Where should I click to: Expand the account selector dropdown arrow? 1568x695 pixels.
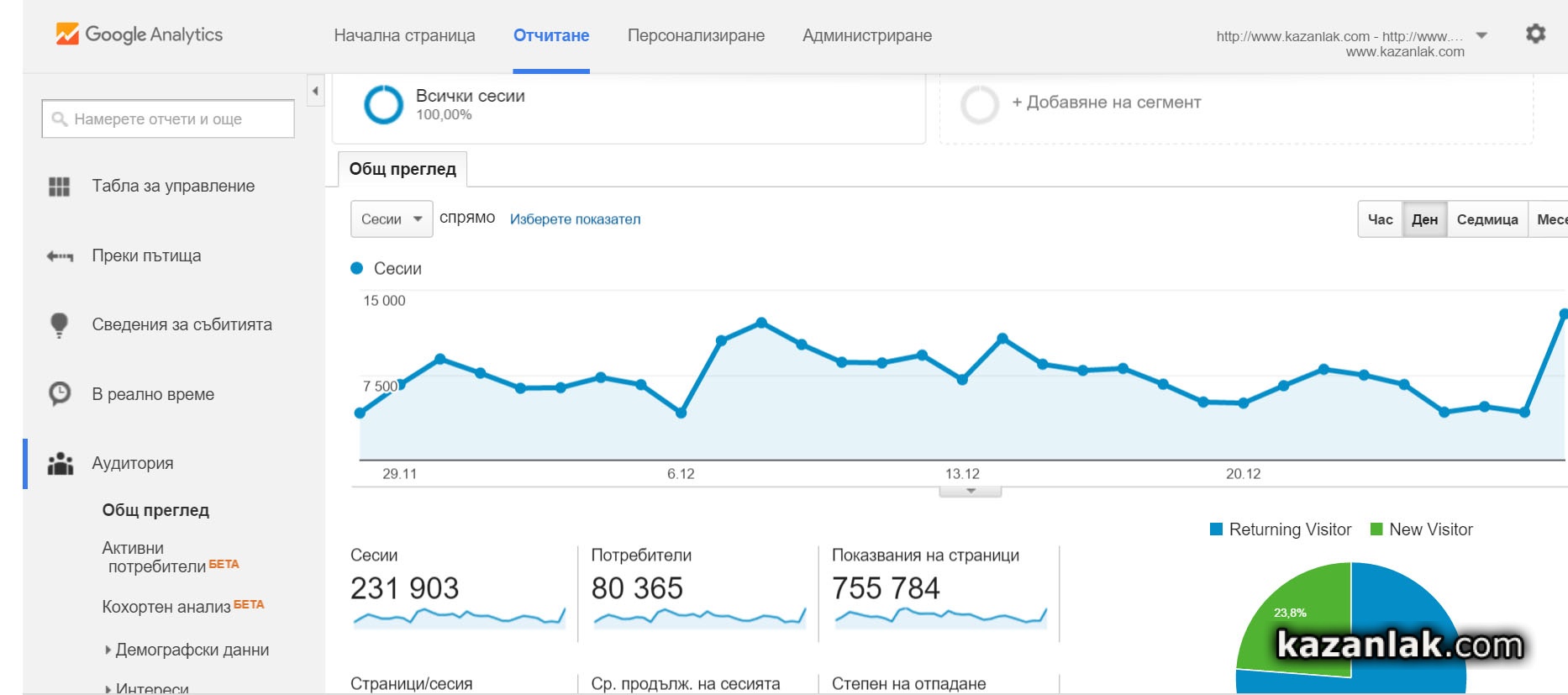[x=1481, y=35]
